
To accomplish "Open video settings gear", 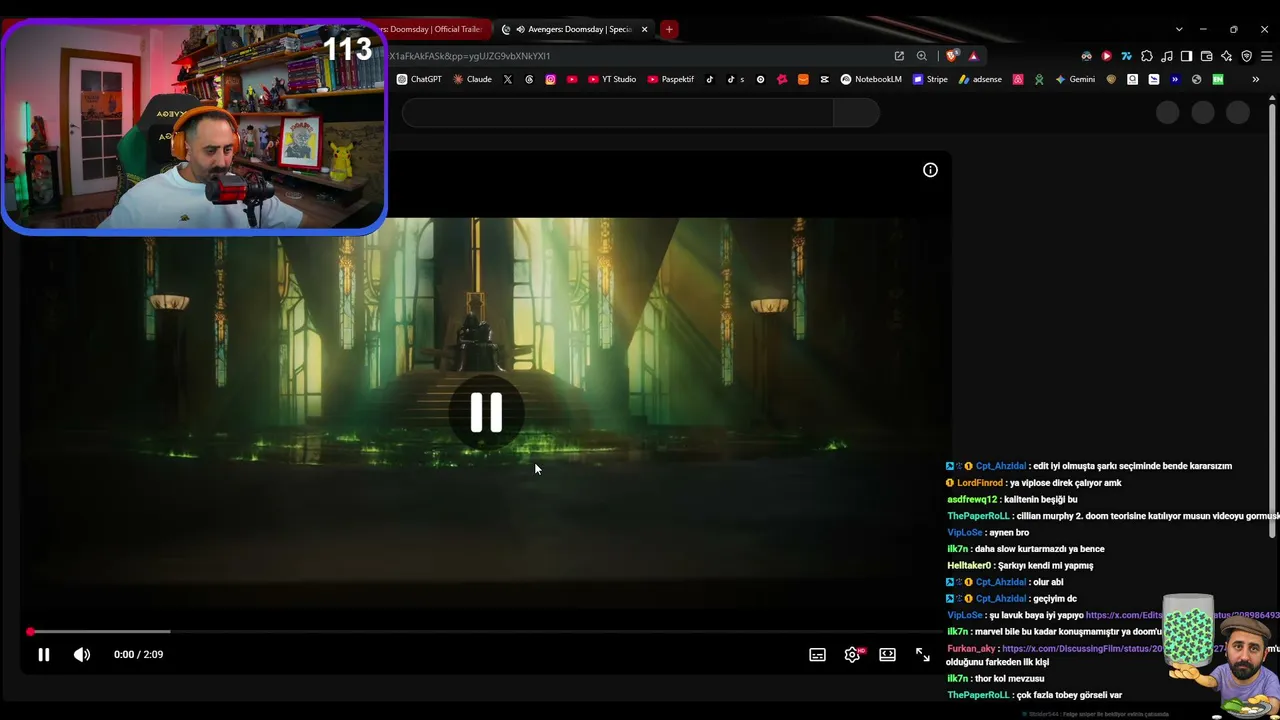I will click(x=852, y=655).
